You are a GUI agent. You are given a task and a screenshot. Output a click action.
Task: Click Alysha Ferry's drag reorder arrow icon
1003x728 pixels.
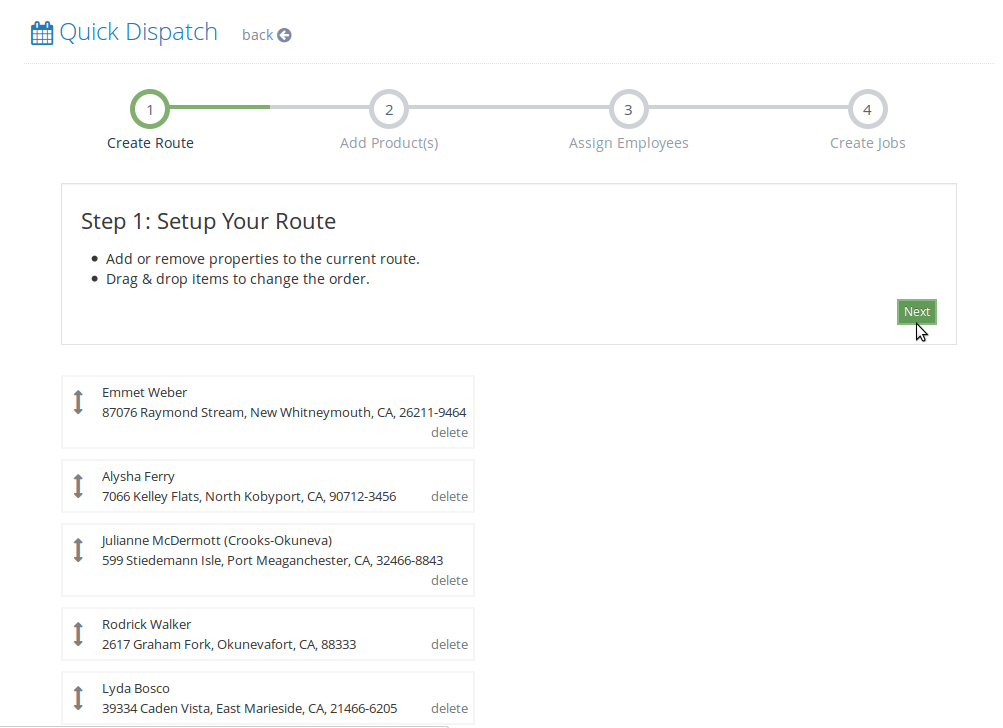[x=78, y=486]
